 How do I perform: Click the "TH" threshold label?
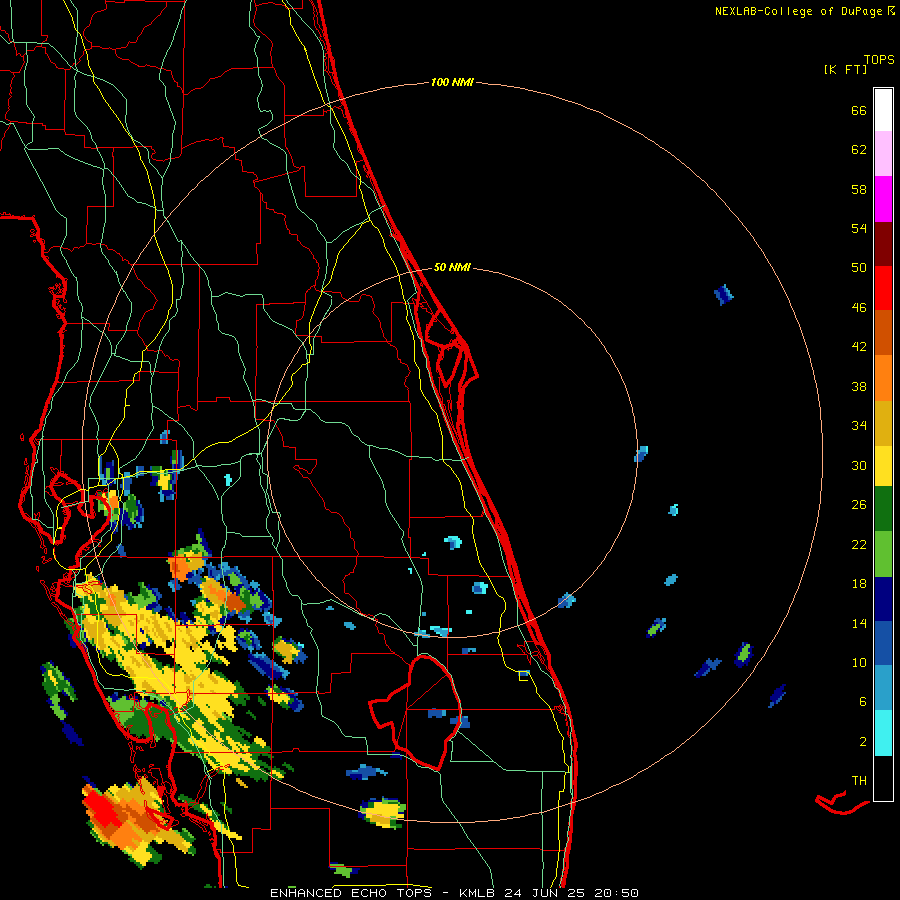coord(859,781)
